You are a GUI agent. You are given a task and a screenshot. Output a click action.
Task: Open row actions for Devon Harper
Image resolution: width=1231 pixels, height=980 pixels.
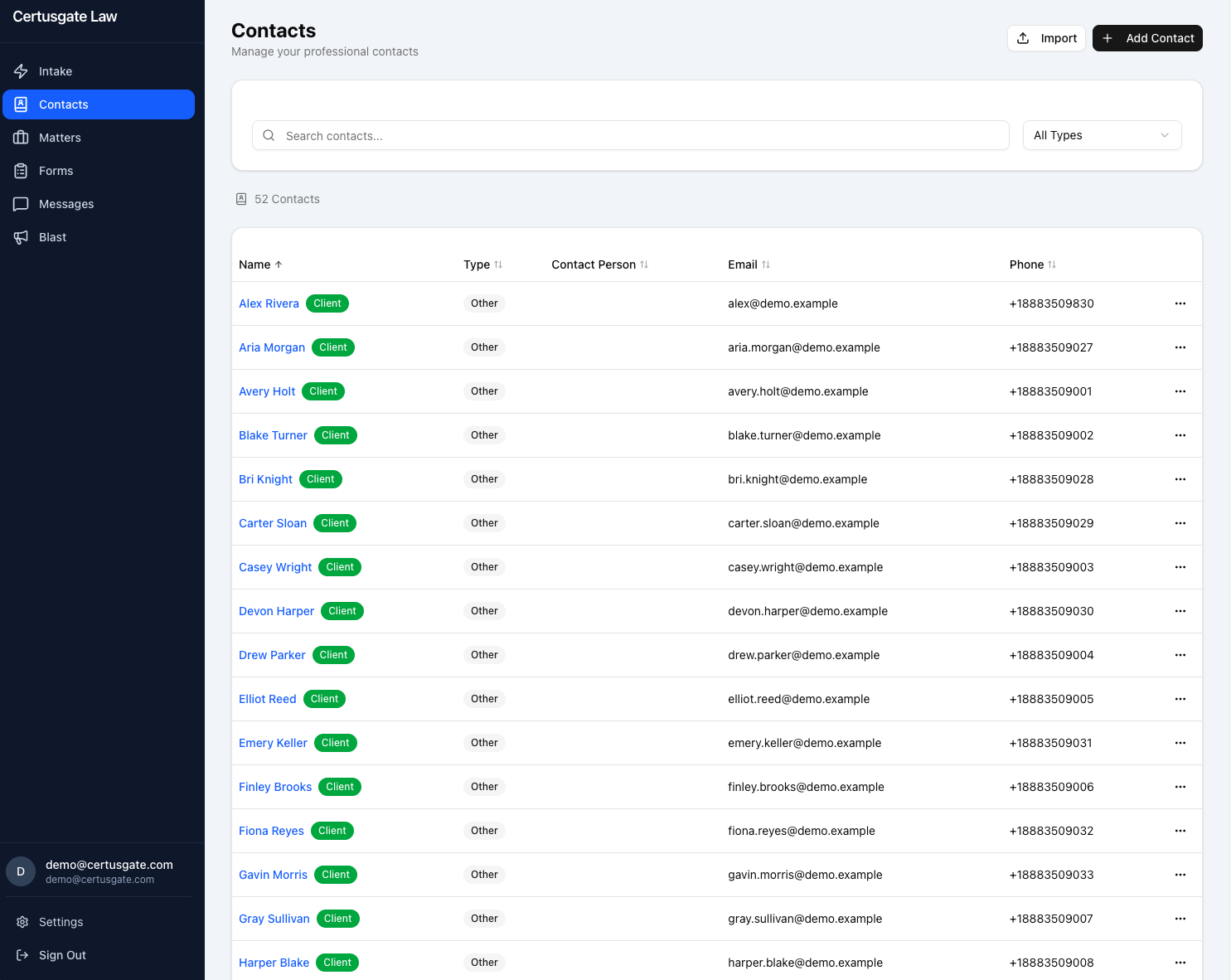pyautogui.click(x=1180, y=611)
